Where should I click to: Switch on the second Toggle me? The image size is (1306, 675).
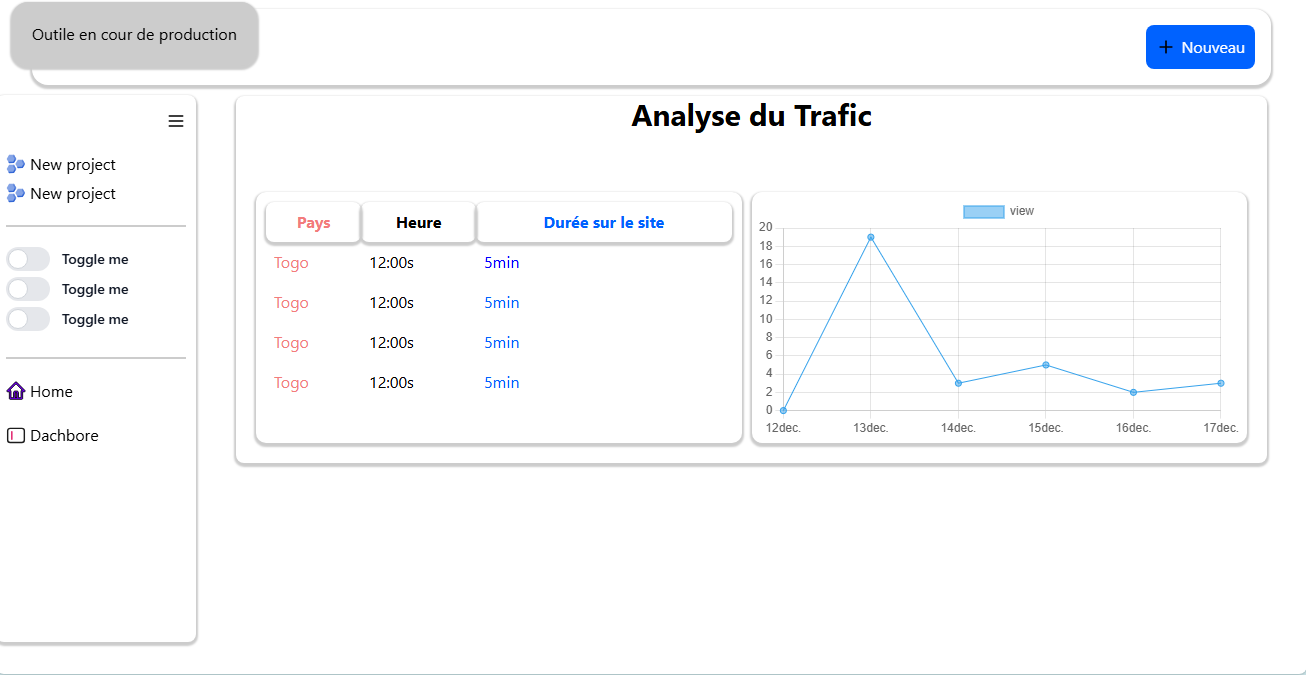(x=28, y=289)
